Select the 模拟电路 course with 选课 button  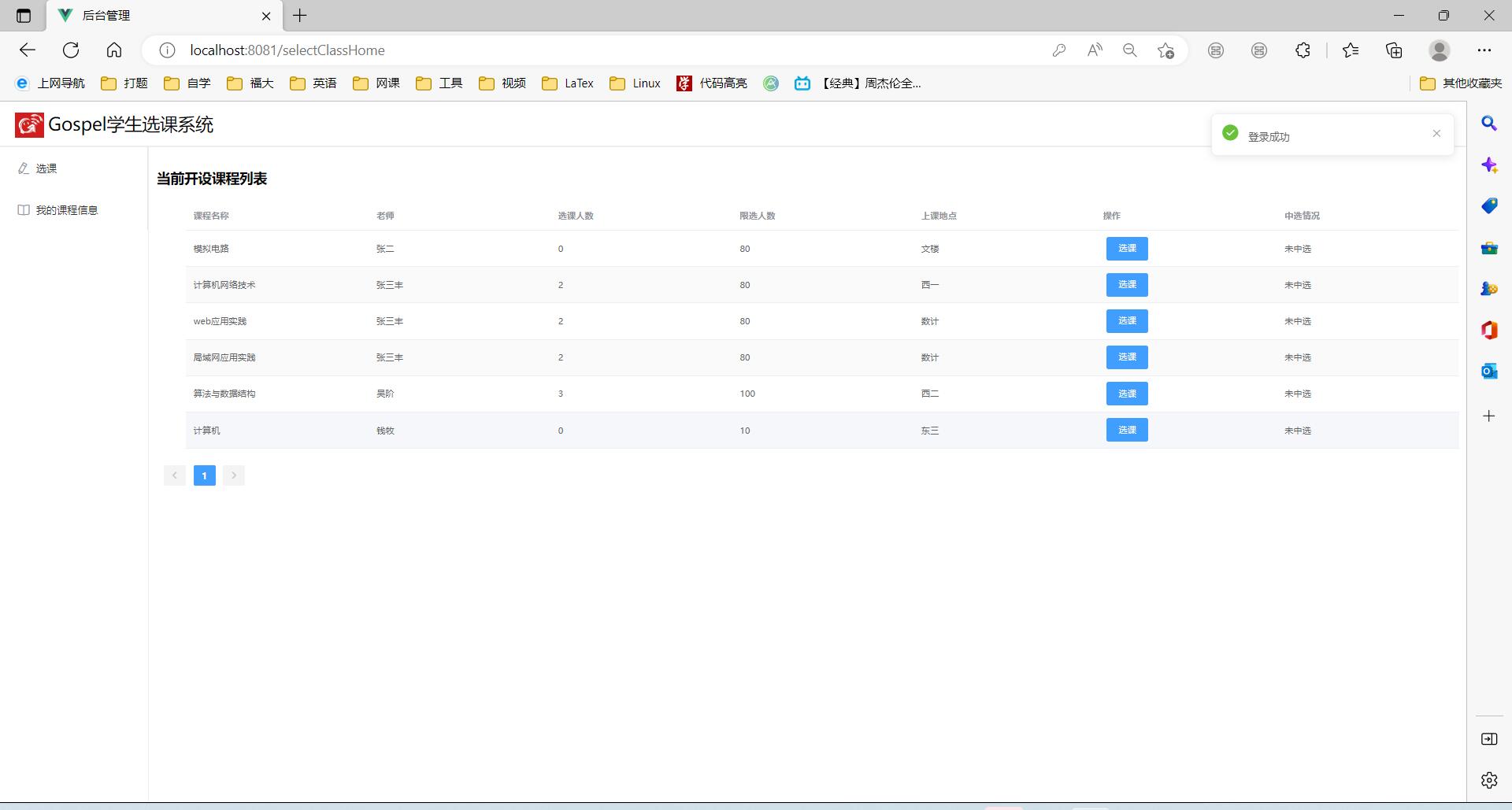[x=1126, y=249]
